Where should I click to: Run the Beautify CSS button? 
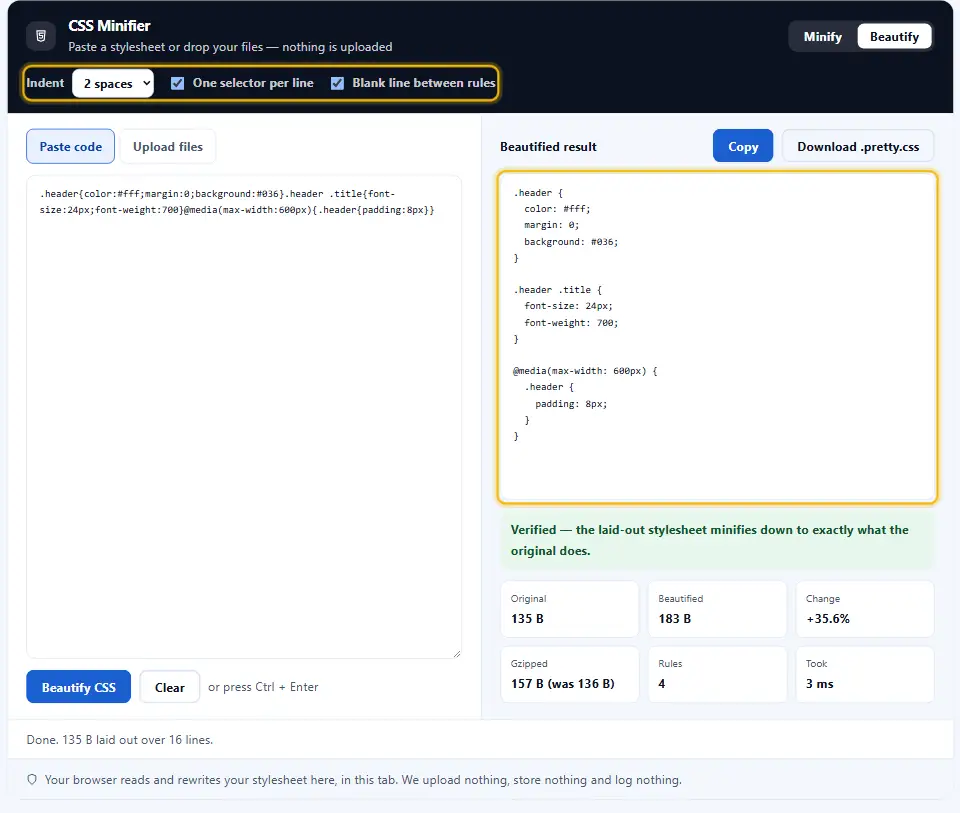(78, 687)
